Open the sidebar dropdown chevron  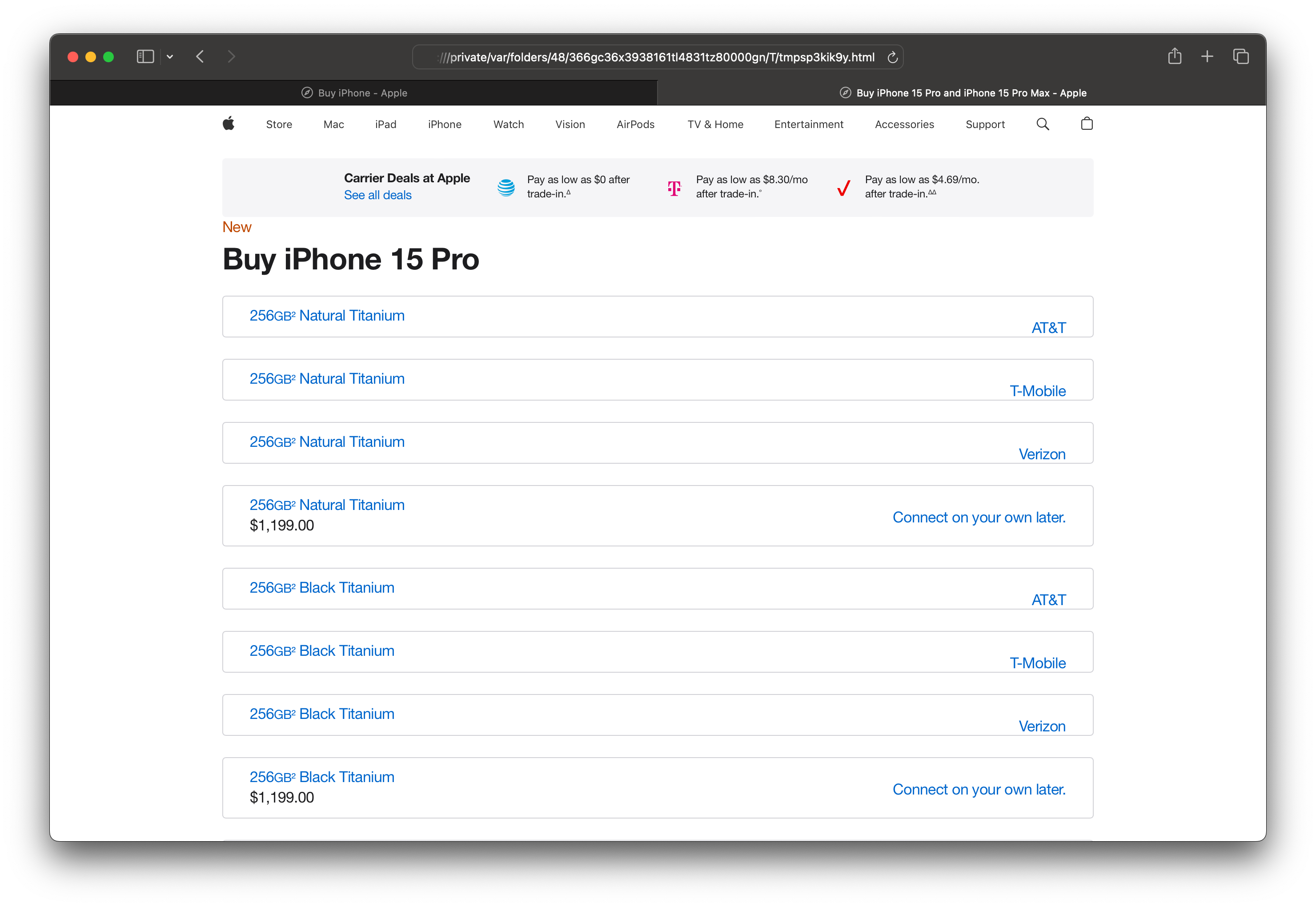click(x=170, y=56)
